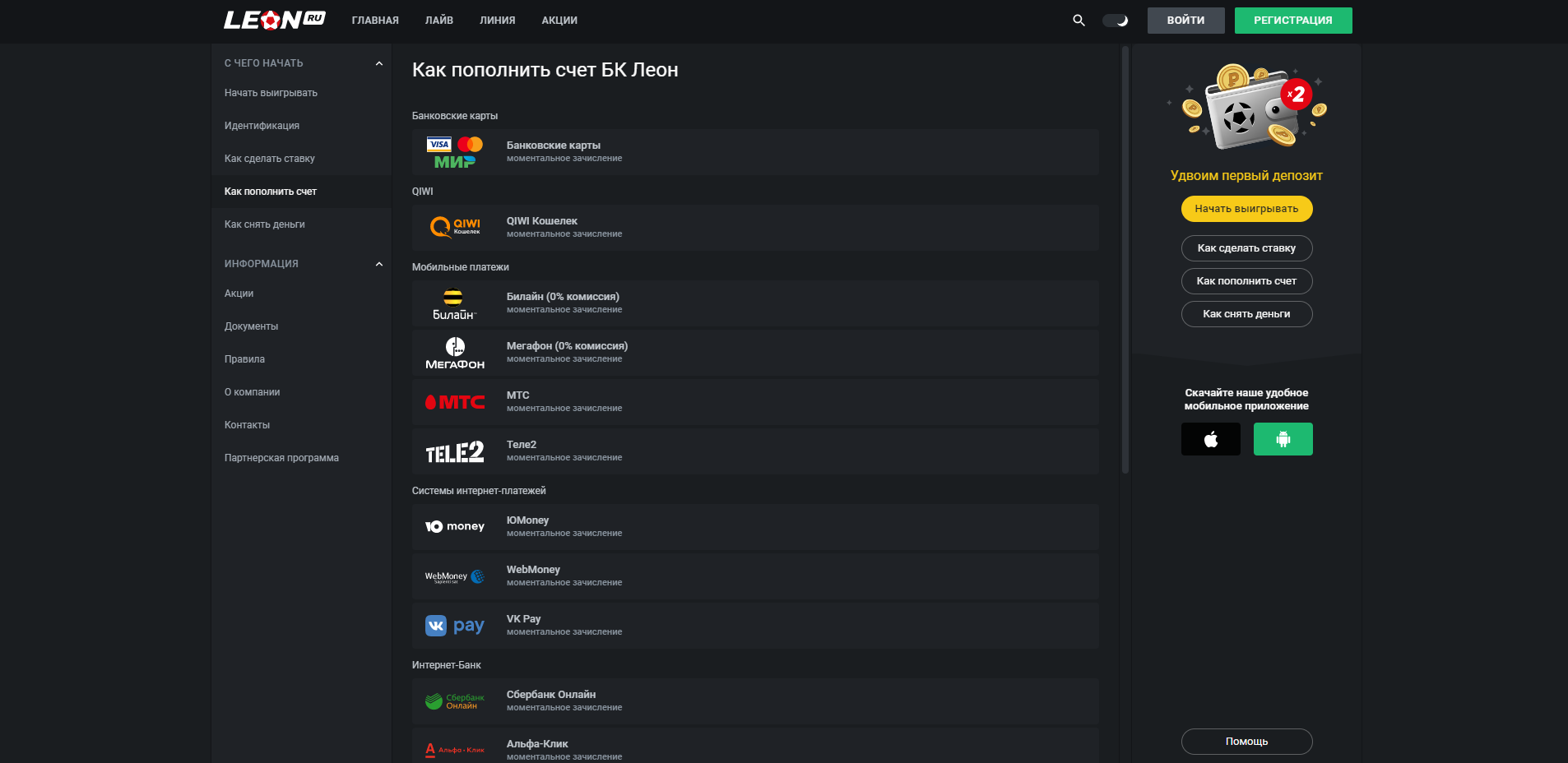
Task: Open the ЛАЙВ menu item
Action: [x=439, y=21]
